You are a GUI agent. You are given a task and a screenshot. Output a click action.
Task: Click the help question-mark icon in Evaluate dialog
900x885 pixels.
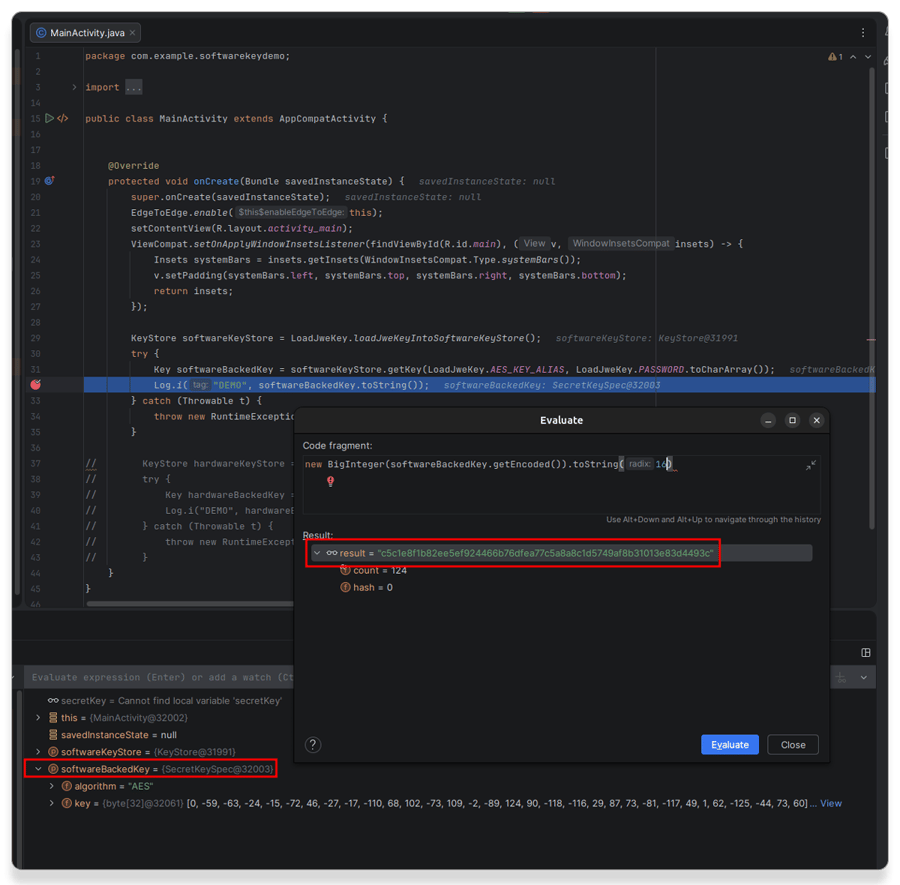(x=312, y=744)
